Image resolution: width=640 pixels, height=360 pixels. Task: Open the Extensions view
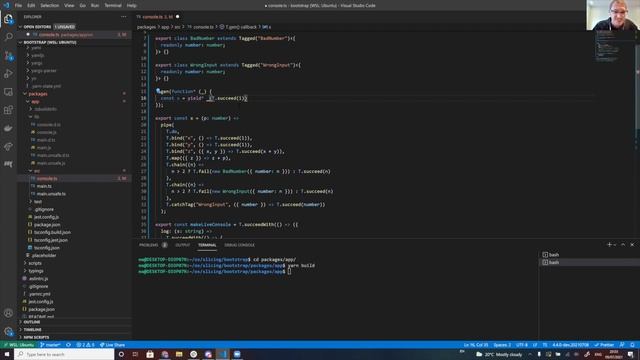pos(8,110)
